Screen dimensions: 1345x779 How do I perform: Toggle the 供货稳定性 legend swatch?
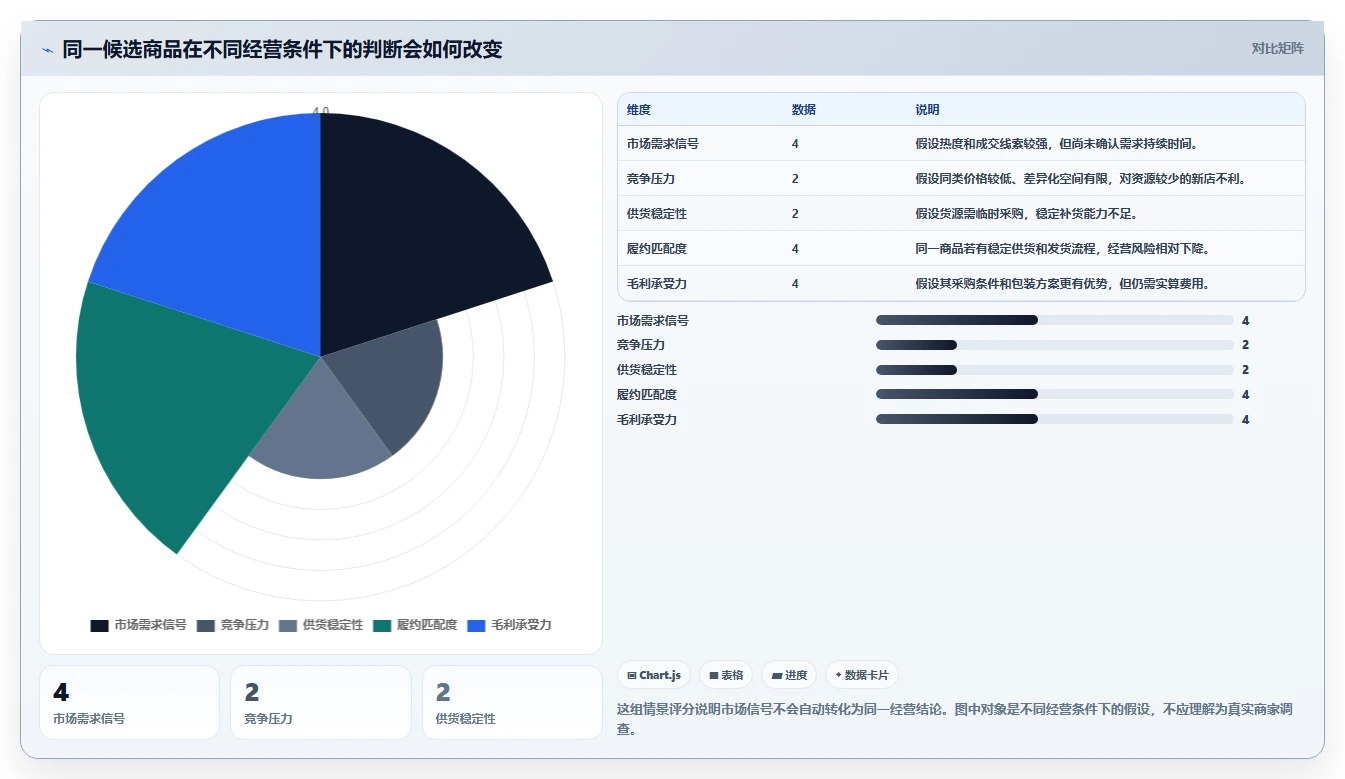[x=288, y=625]
